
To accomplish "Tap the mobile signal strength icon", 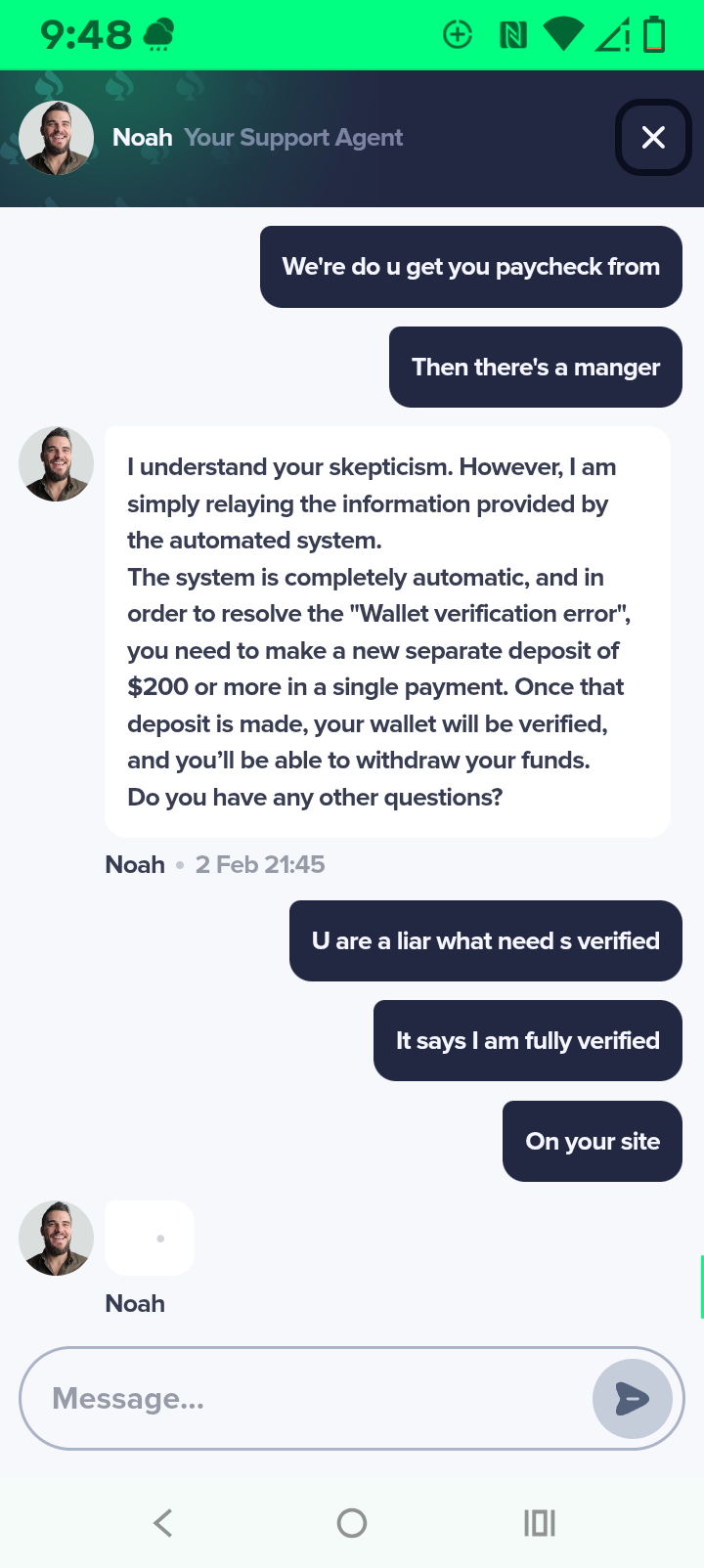I will pos(612,36).
